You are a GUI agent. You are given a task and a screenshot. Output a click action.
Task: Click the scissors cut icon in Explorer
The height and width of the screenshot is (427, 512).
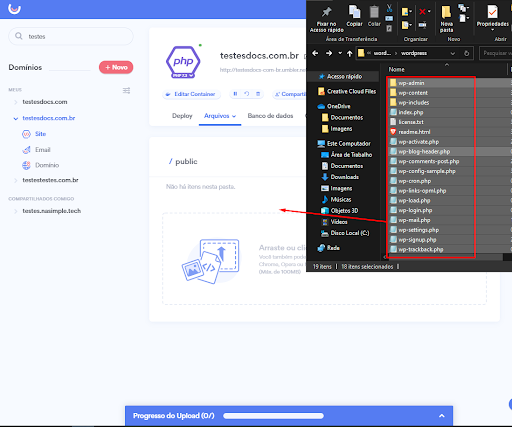click(x=389, y=8)
